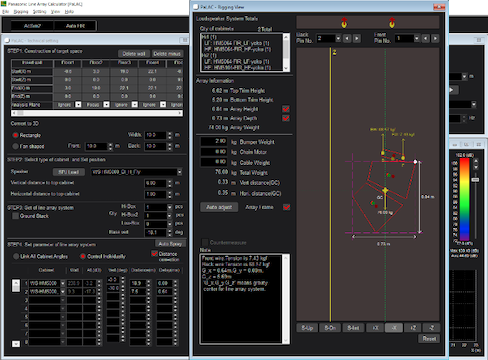Click the white corner handle of array diagram
488x360 pixels.
point(415,162)
